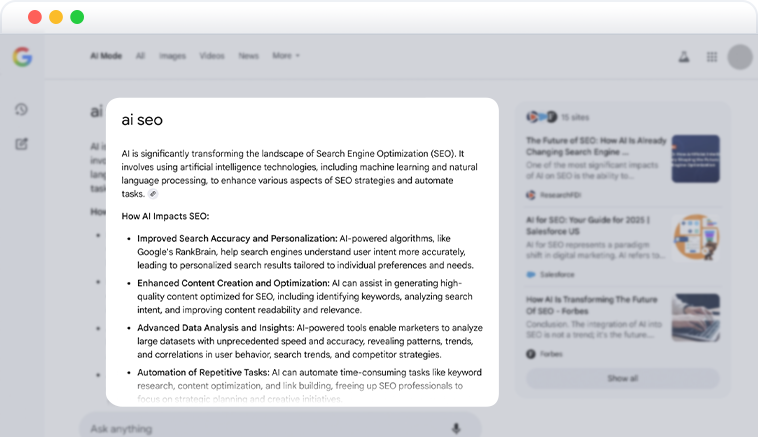Click 'Improved Search Accuracy and Personalization' bullet
Screen dimensions: 758x437
pyautogui.click(x=237, y=238)
